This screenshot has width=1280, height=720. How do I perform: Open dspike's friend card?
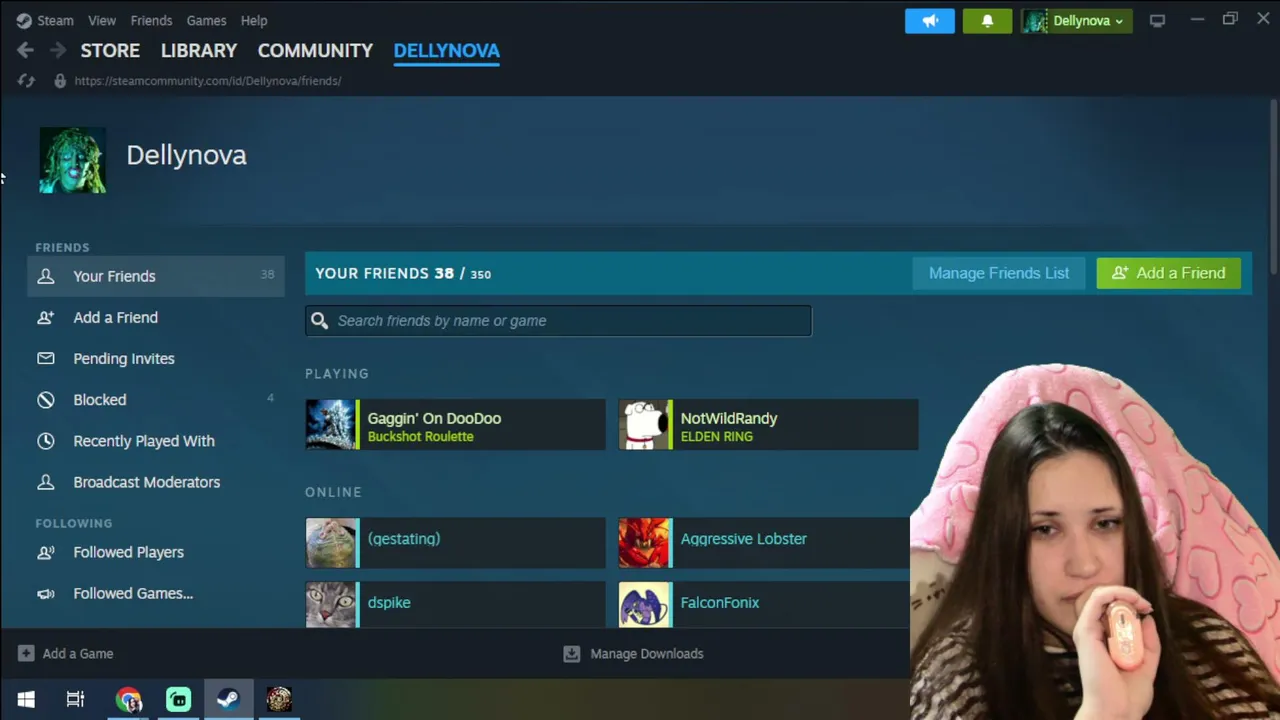pos(455,604)
